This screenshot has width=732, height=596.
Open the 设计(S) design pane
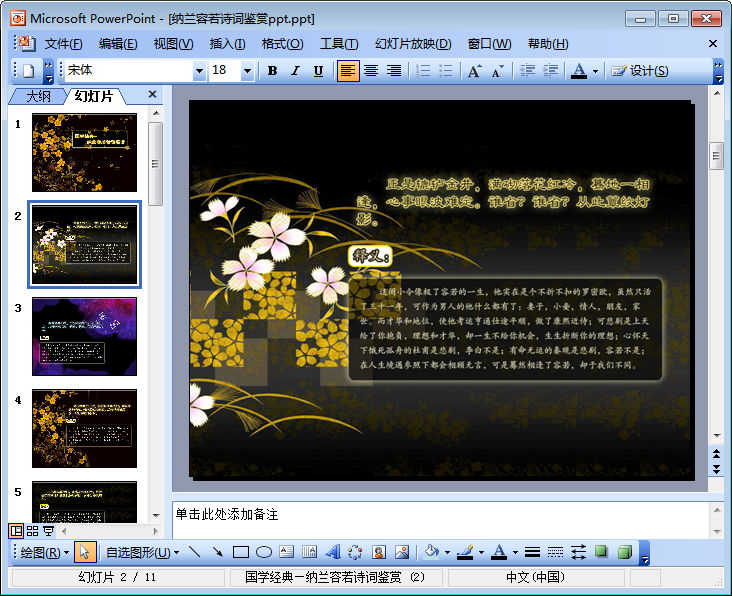coord(640,71)
